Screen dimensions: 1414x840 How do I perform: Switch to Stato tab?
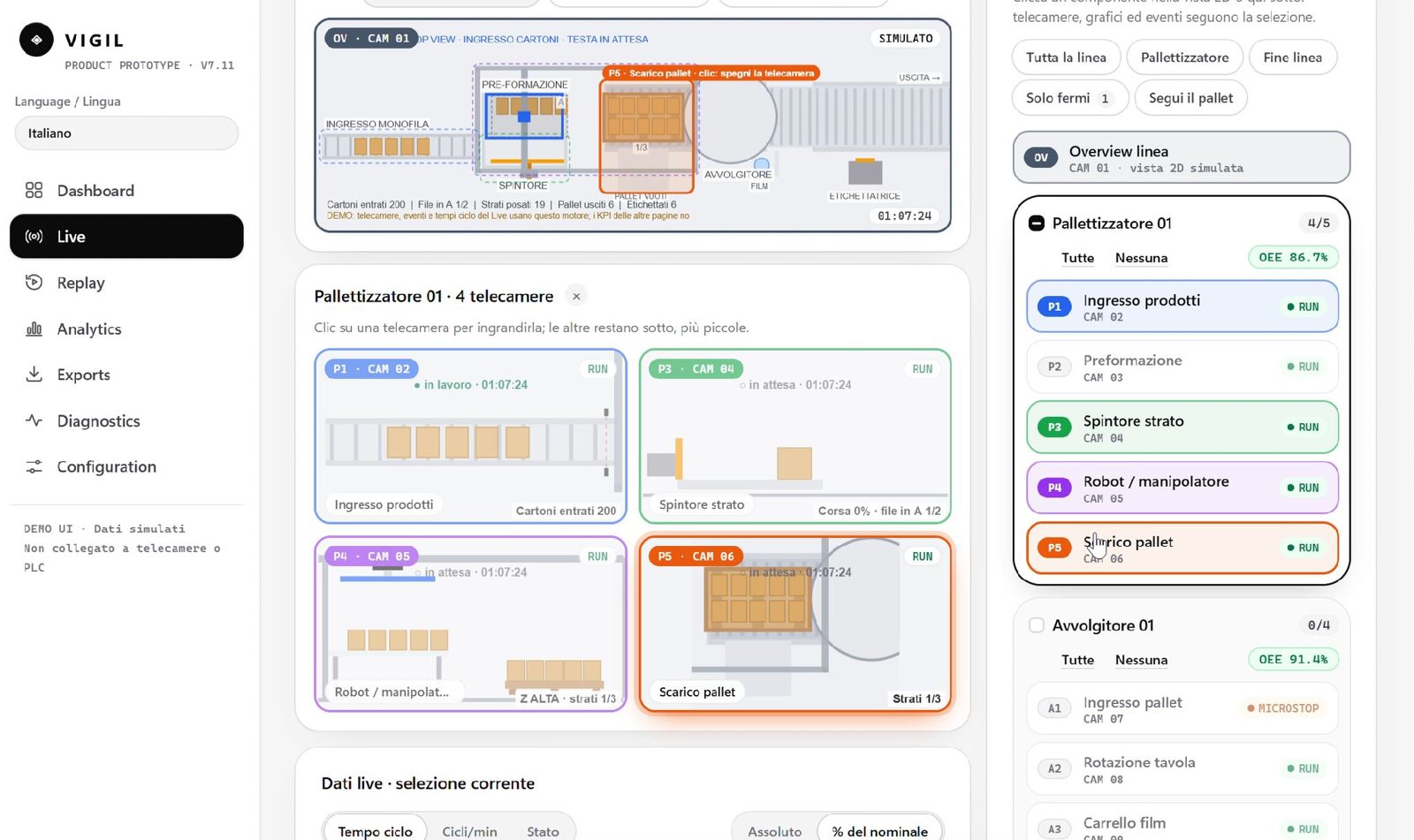click(x=543, y=831)
